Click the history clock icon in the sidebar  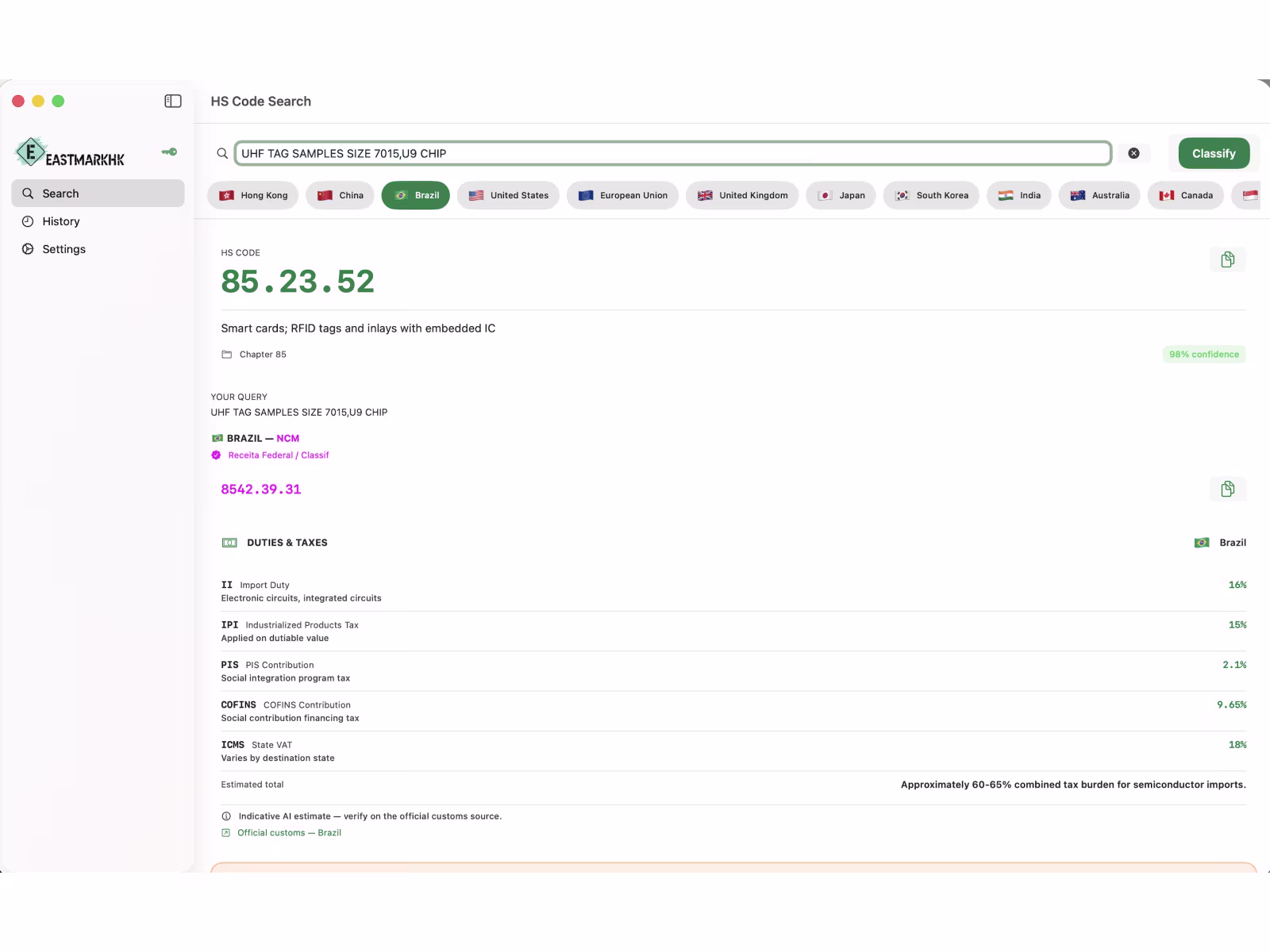(x=28, y=221)
